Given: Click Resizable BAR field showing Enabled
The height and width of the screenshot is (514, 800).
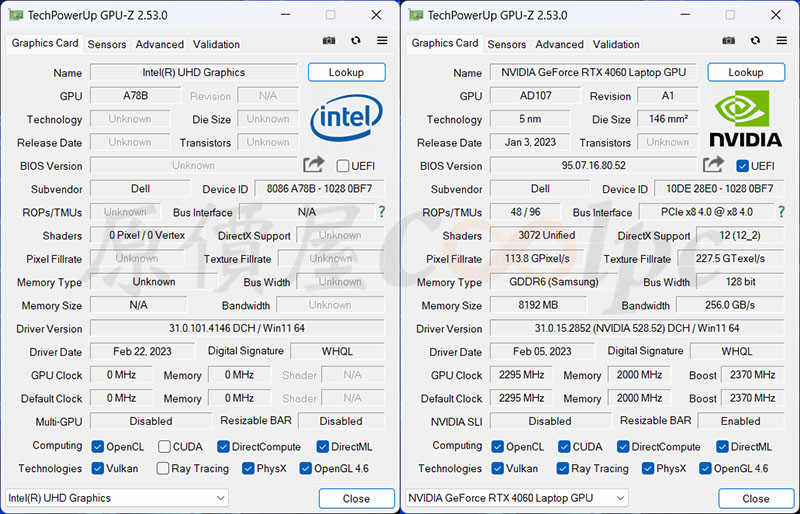Looking at the screenshot, I should pyautogui.click(x=741, y=421).
